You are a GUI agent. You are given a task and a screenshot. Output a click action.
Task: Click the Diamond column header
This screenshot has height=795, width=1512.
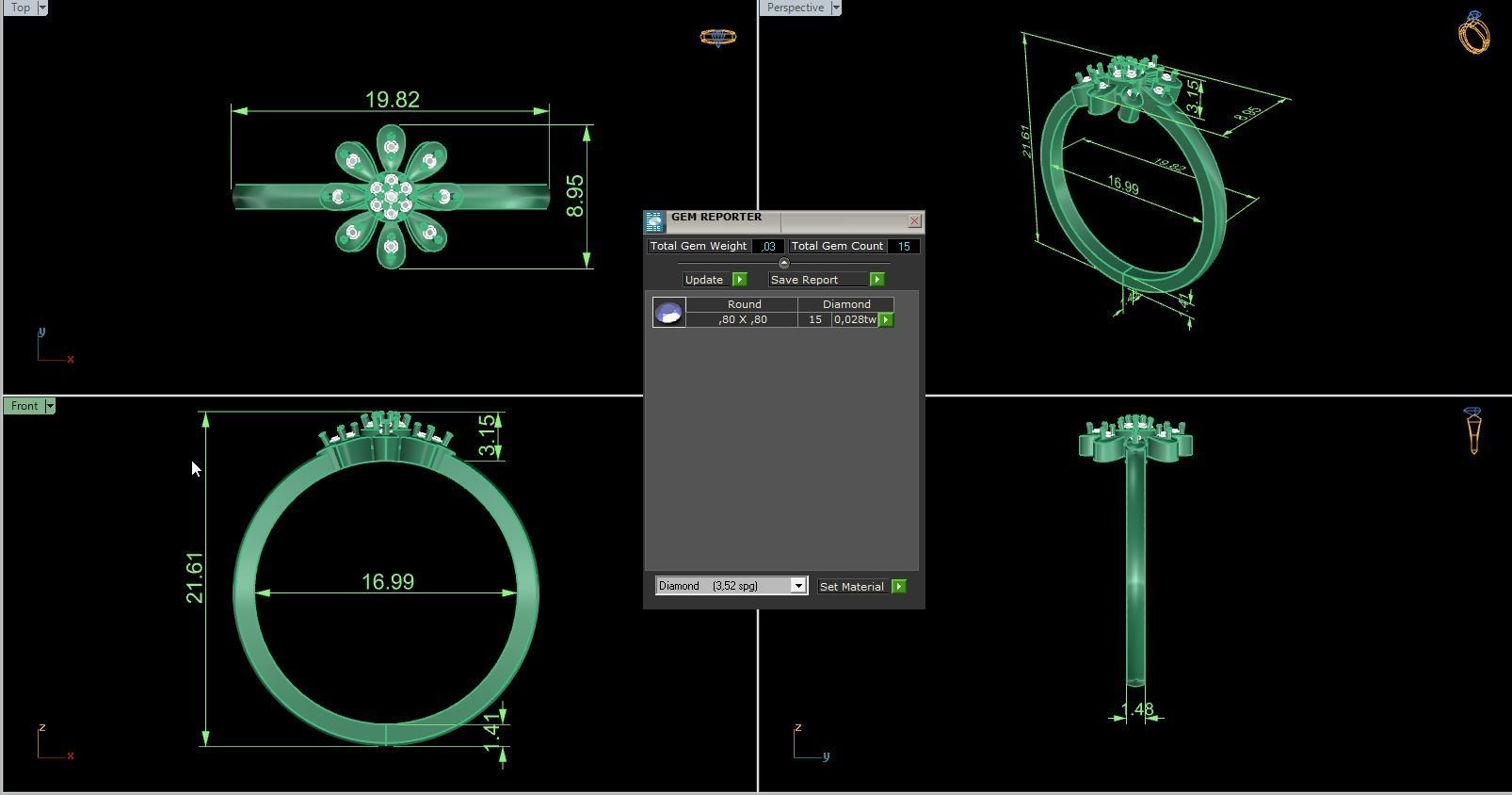pyautogui.click(x=846, y=304)
